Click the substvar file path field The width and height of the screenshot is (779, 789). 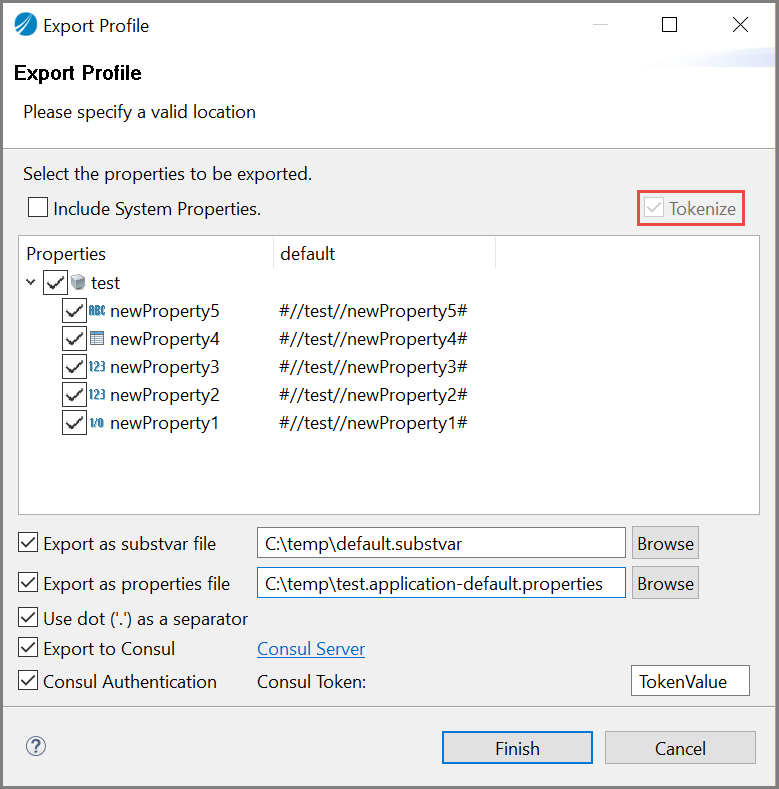[441, 543]
